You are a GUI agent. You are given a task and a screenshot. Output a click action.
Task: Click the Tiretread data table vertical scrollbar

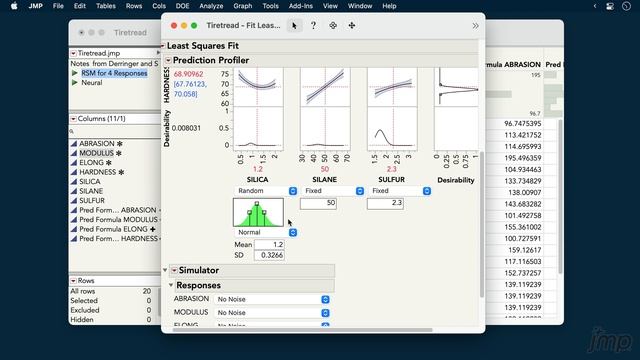(560, 196)
